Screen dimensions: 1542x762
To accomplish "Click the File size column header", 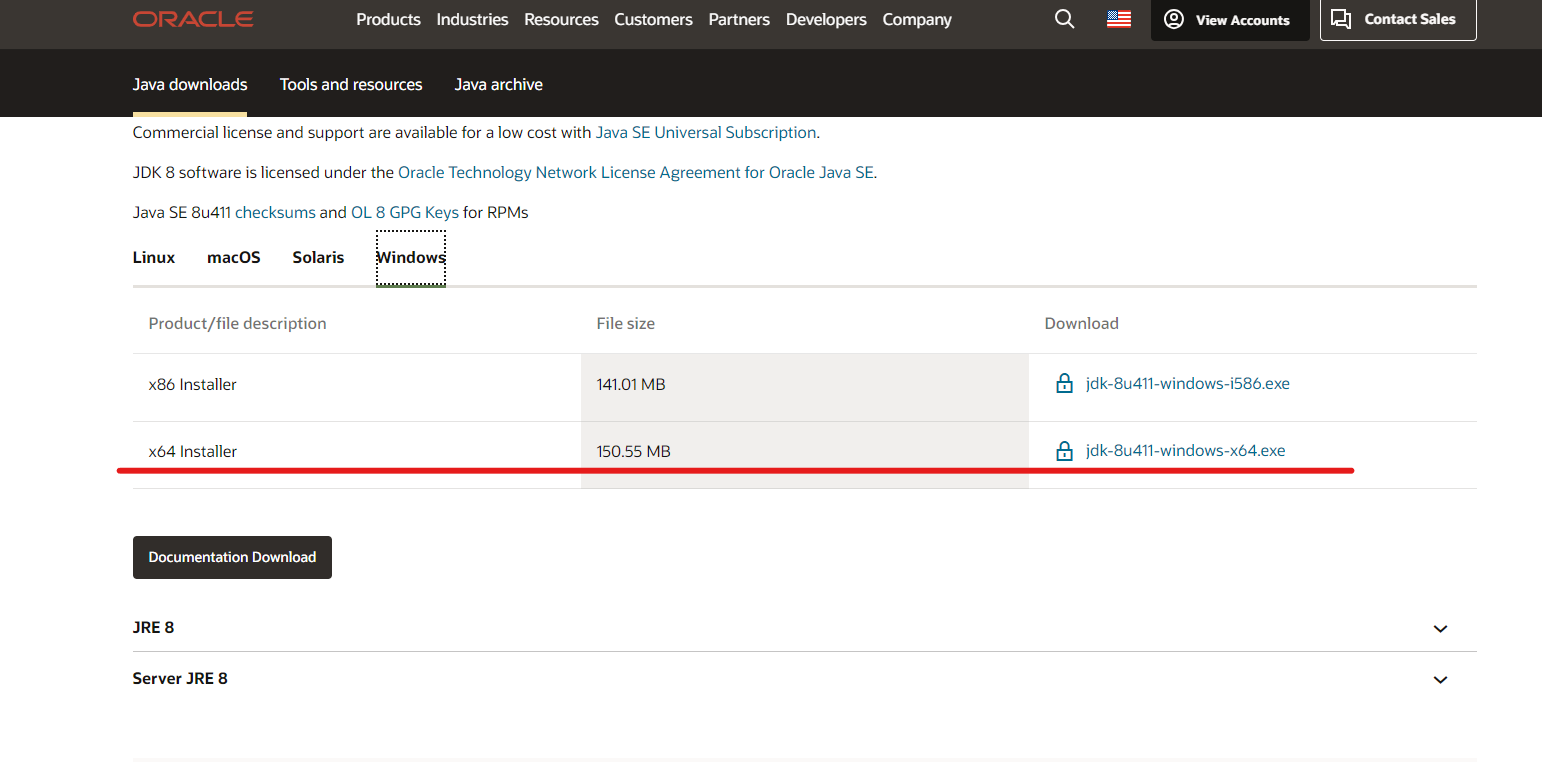I will click(626, 323).
